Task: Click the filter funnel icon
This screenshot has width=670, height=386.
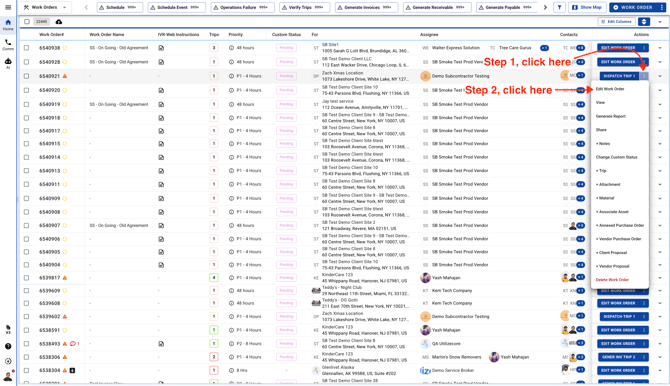Action: (x=559, y=7)
